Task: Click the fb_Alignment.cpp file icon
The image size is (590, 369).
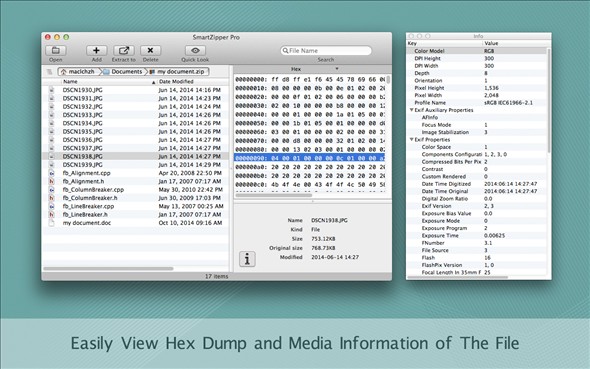Action: click(52, 173)
